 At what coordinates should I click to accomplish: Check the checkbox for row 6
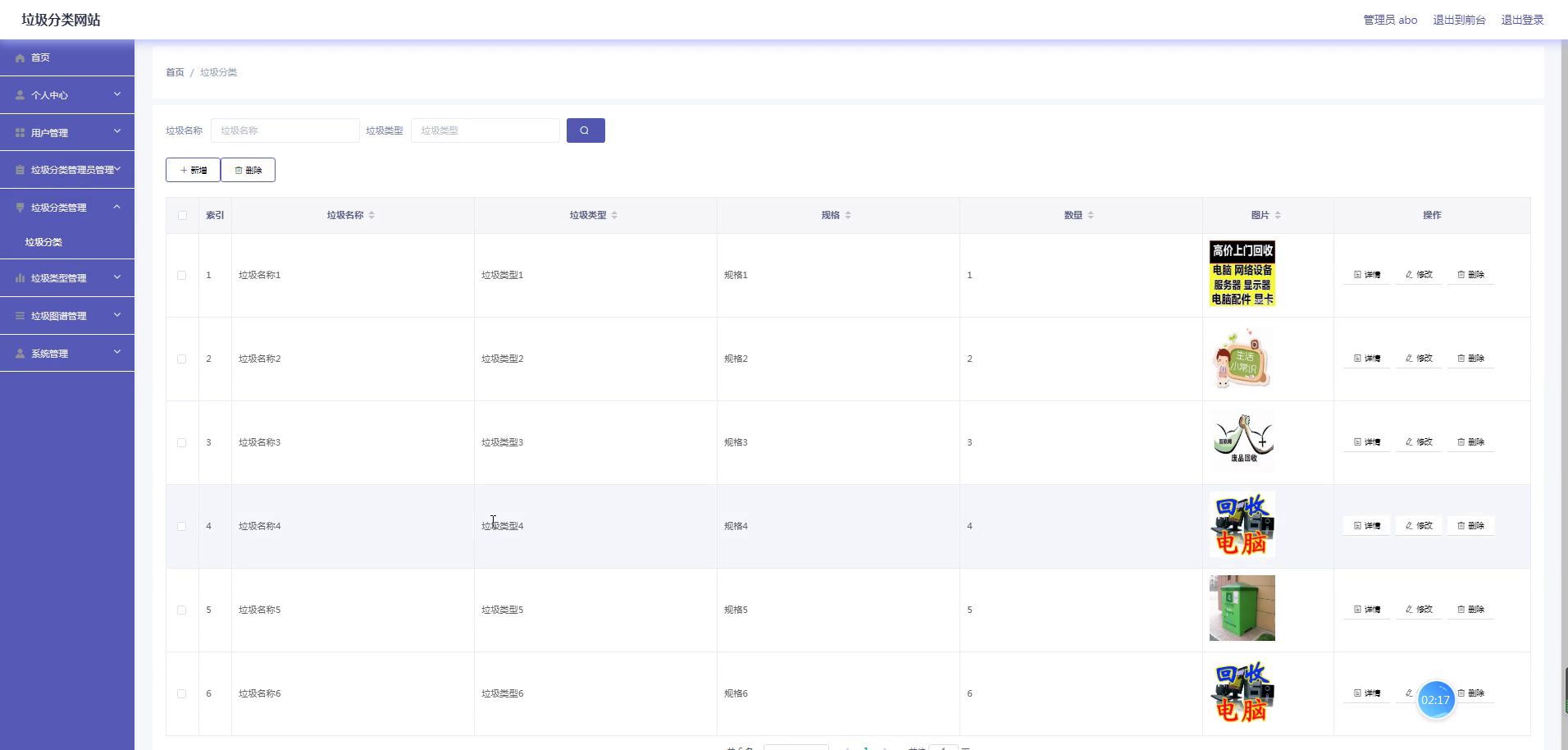[182, 693]
